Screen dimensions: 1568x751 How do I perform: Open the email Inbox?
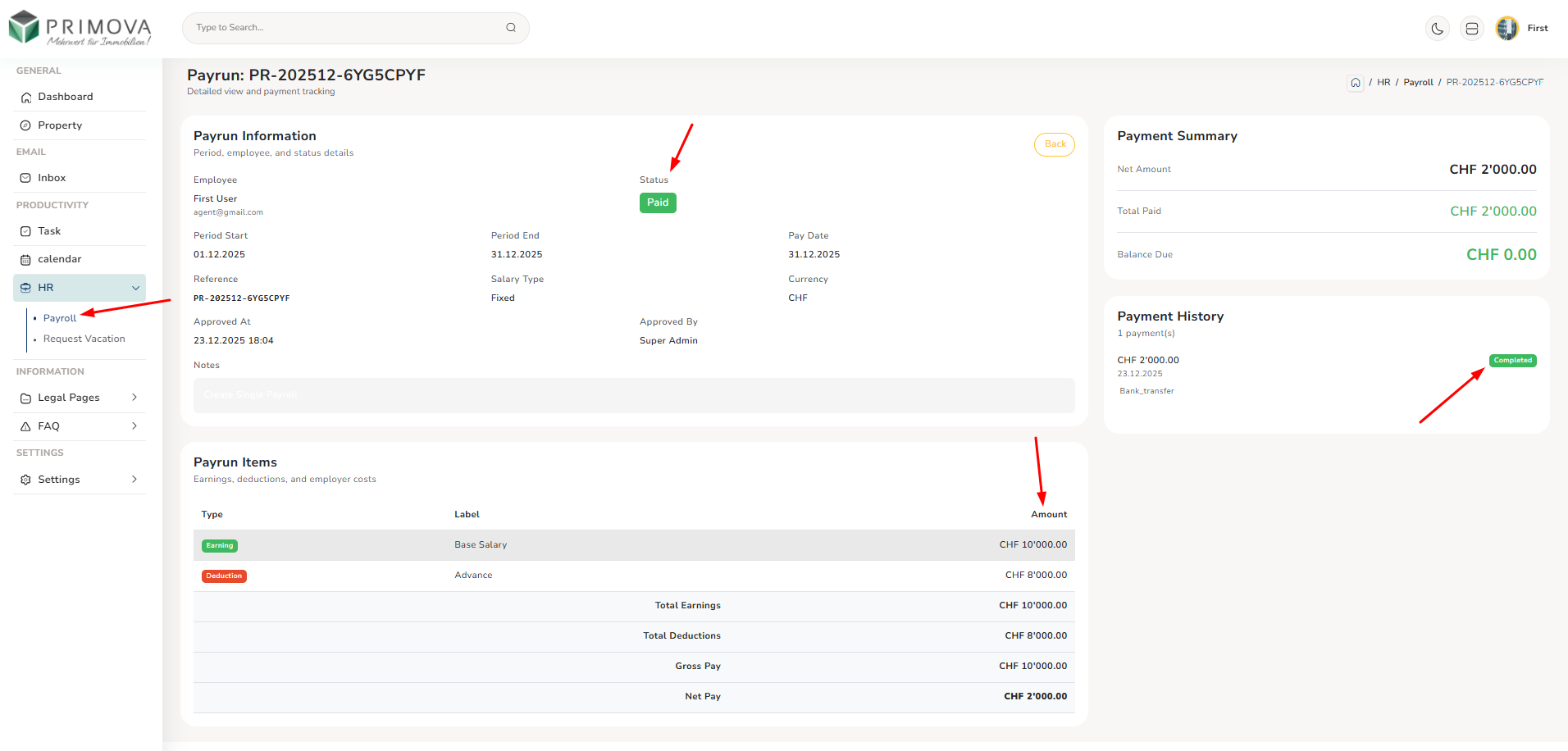tap(52, 178)
